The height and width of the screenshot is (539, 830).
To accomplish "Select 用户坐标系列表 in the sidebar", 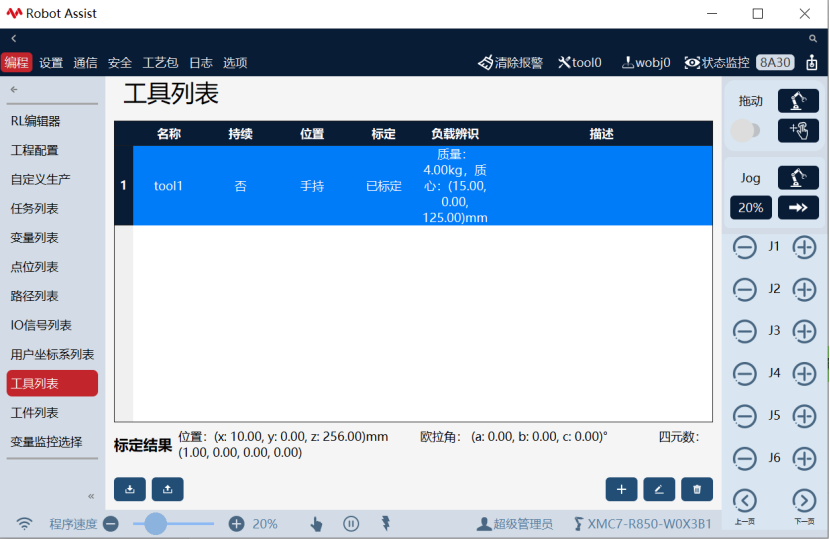I will [52, 354].
